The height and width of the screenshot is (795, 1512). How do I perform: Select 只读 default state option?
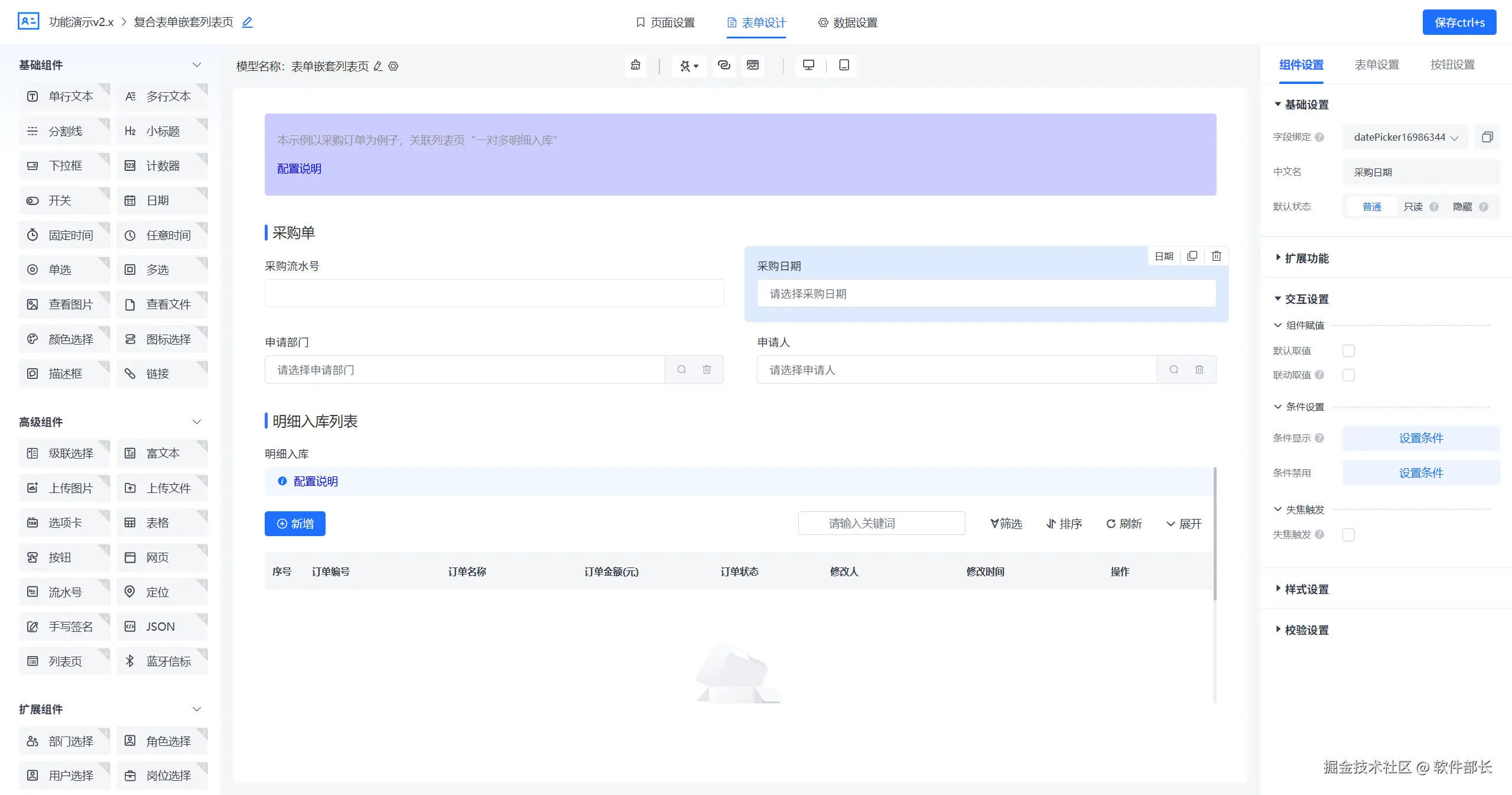pyautogui.click(x=1413, y=207)
